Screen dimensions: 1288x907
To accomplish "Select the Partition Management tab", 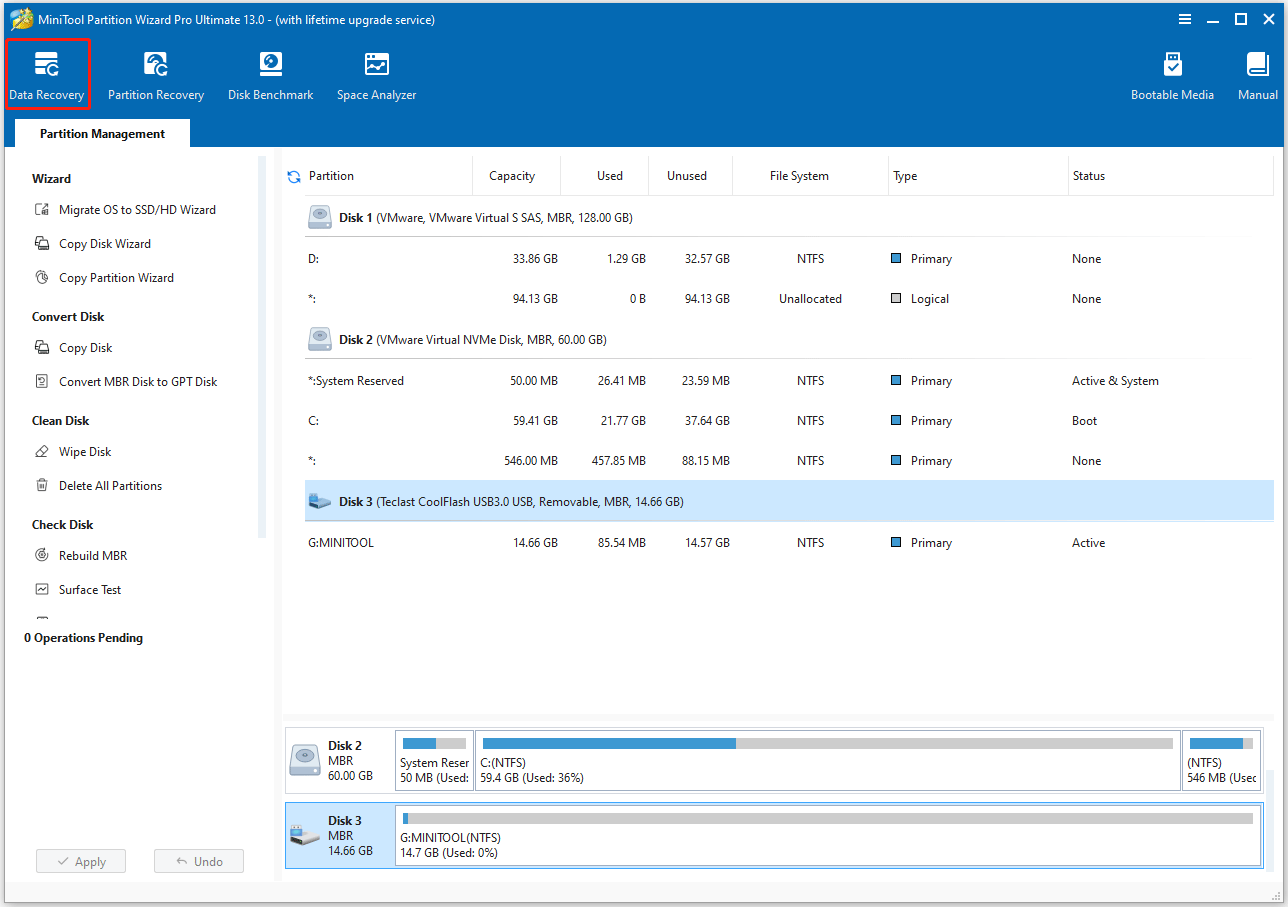I will 102,134.
